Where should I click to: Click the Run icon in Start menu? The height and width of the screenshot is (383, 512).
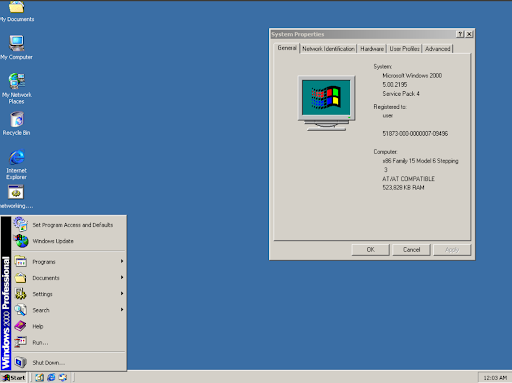point(21,342)
